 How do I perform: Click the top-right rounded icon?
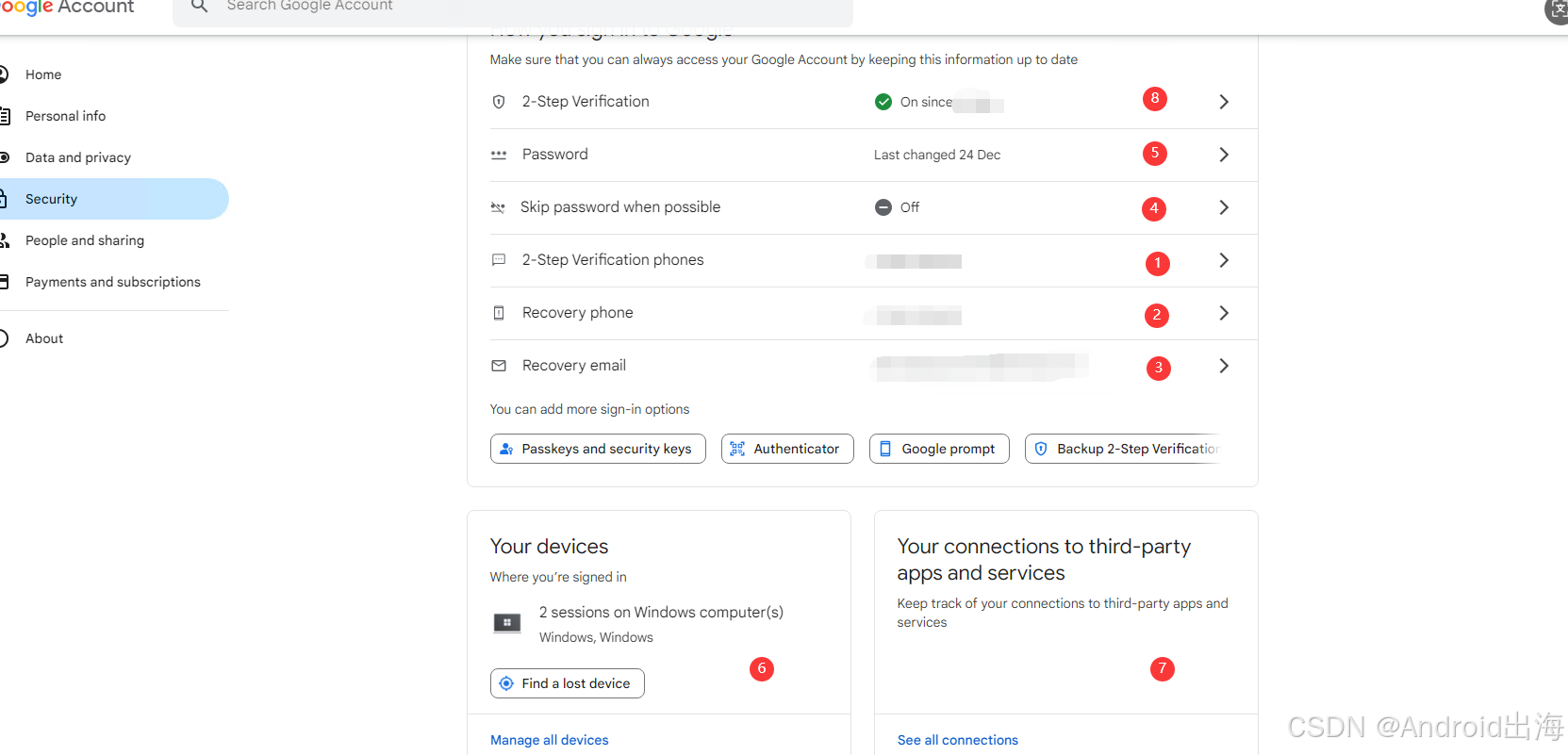point(1557,10)
